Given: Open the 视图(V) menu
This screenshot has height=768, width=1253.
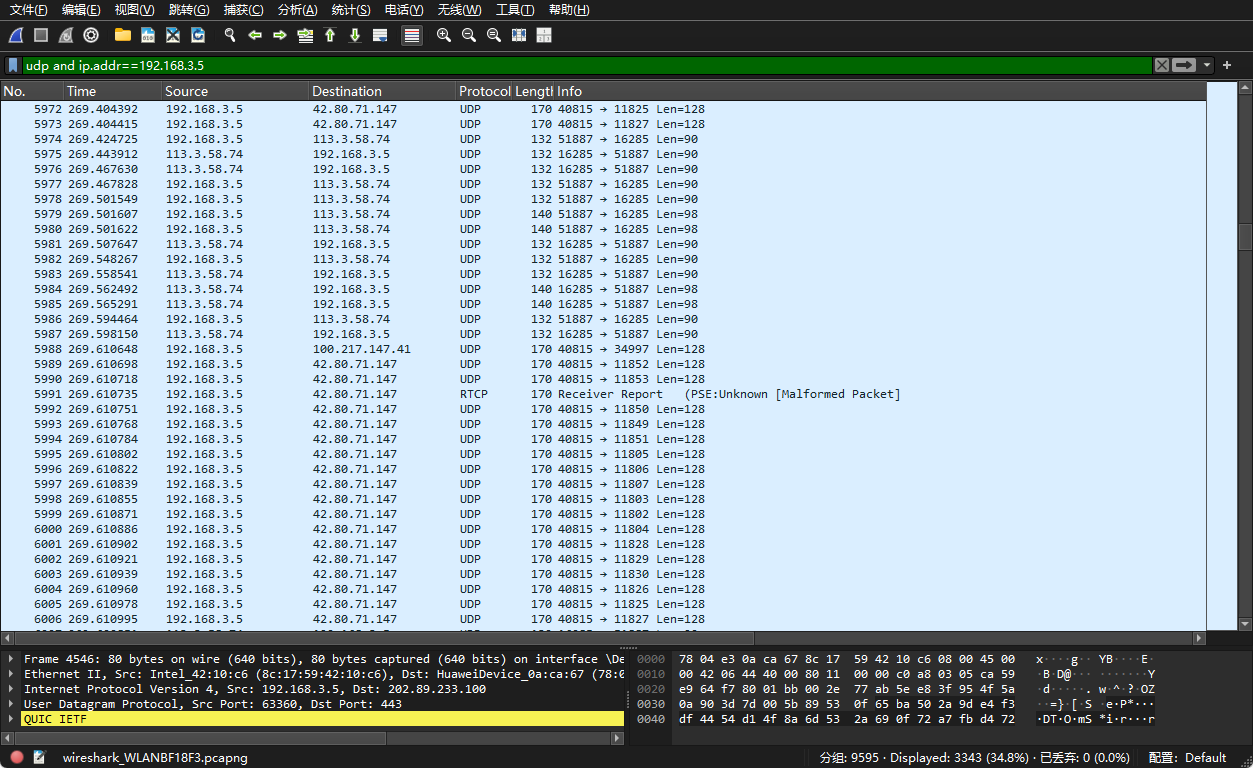Looking at the screenshot, I should [134, 10].
